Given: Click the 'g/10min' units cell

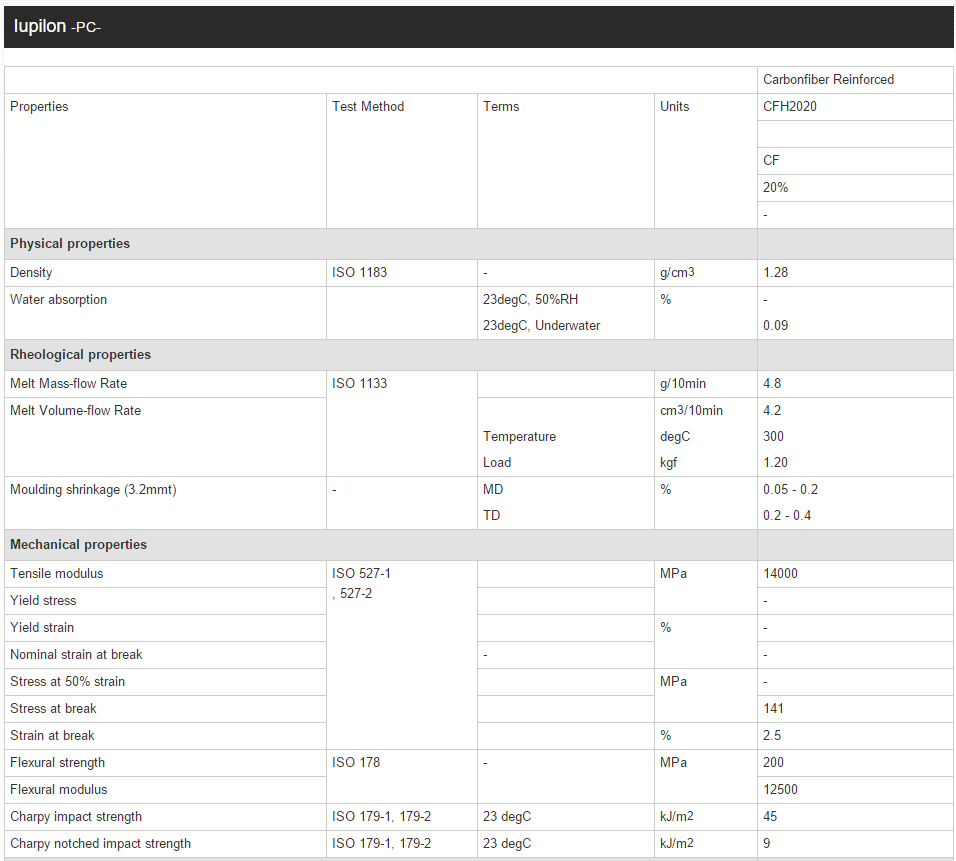Looking at the screenshot, I should tap(705, 384).
